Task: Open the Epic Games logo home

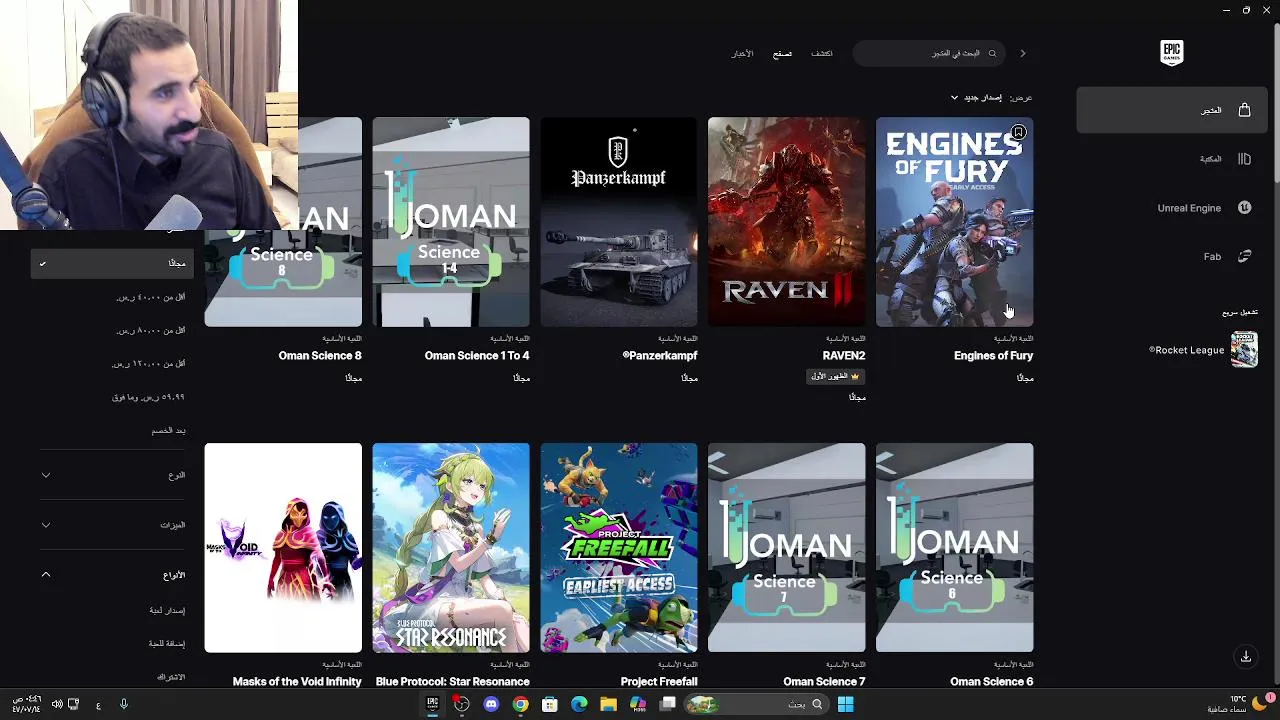Action: 1172,53
